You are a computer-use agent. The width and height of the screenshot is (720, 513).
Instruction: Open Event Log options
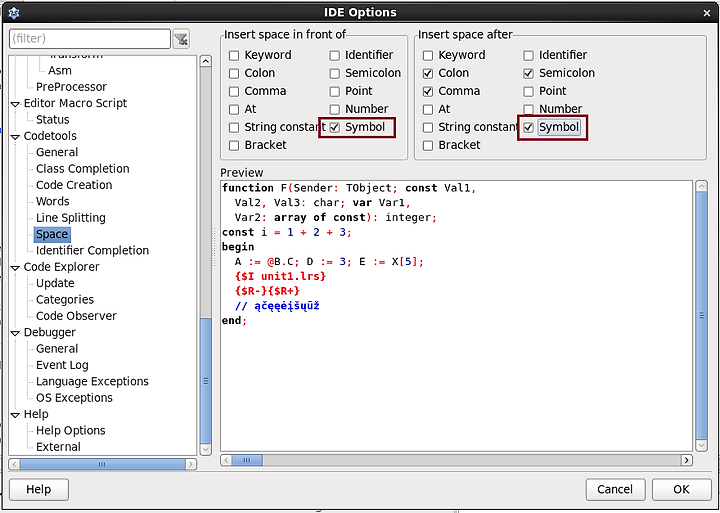62,366
